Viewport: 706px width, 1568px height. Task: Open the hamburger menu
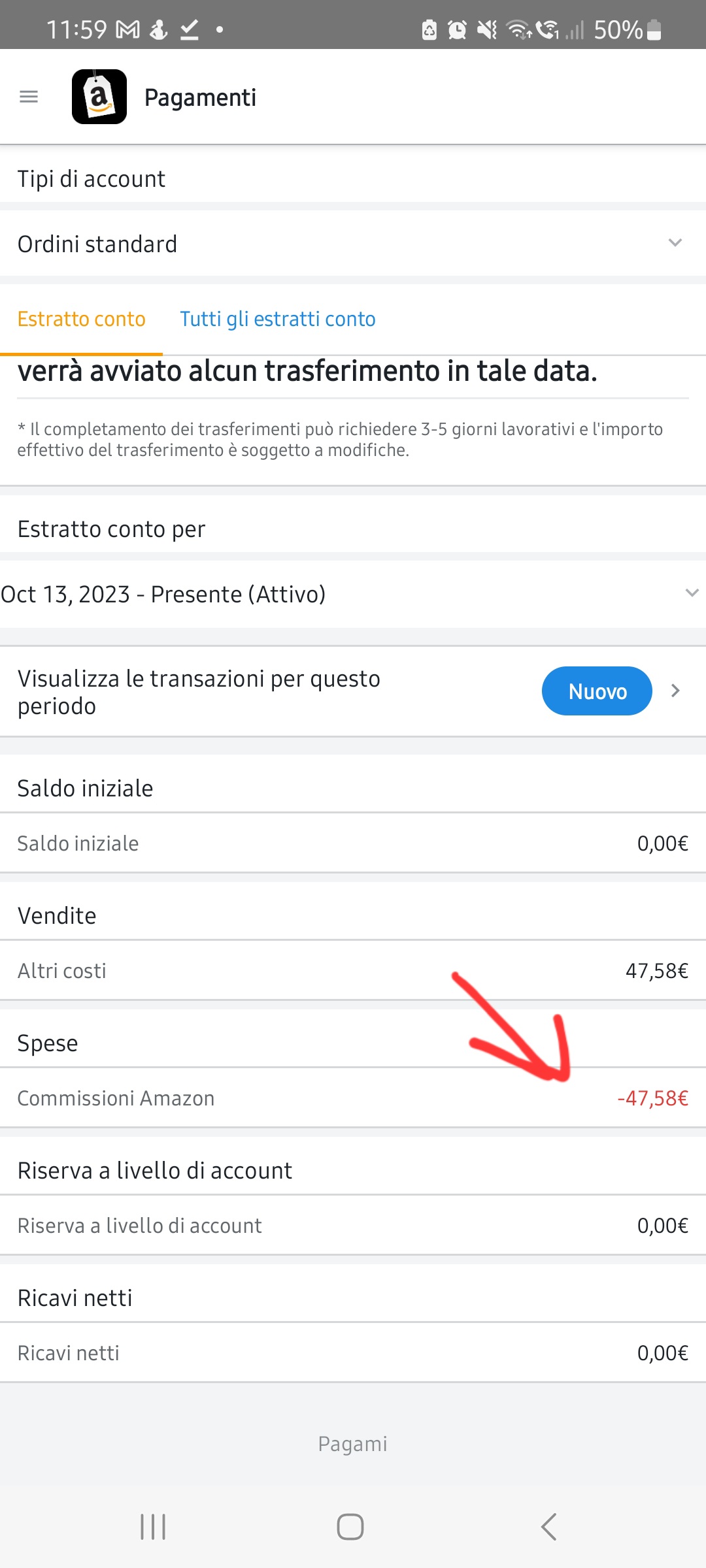(x=29, y=97)
